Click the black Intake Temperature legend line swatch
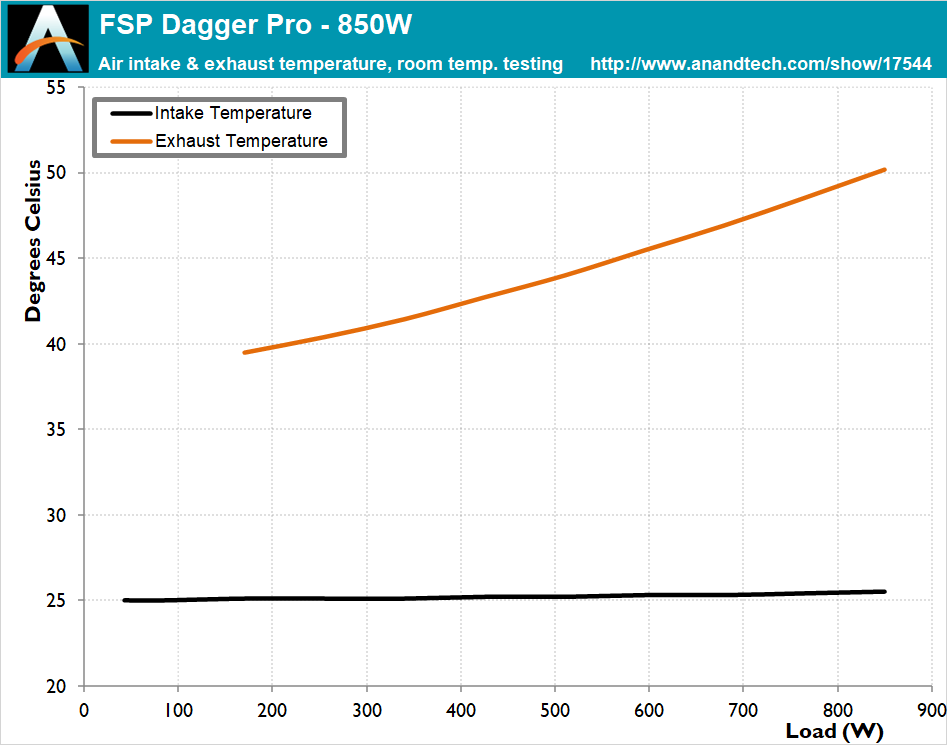This screenshot has height=745, width=947. tap(128, 113)
